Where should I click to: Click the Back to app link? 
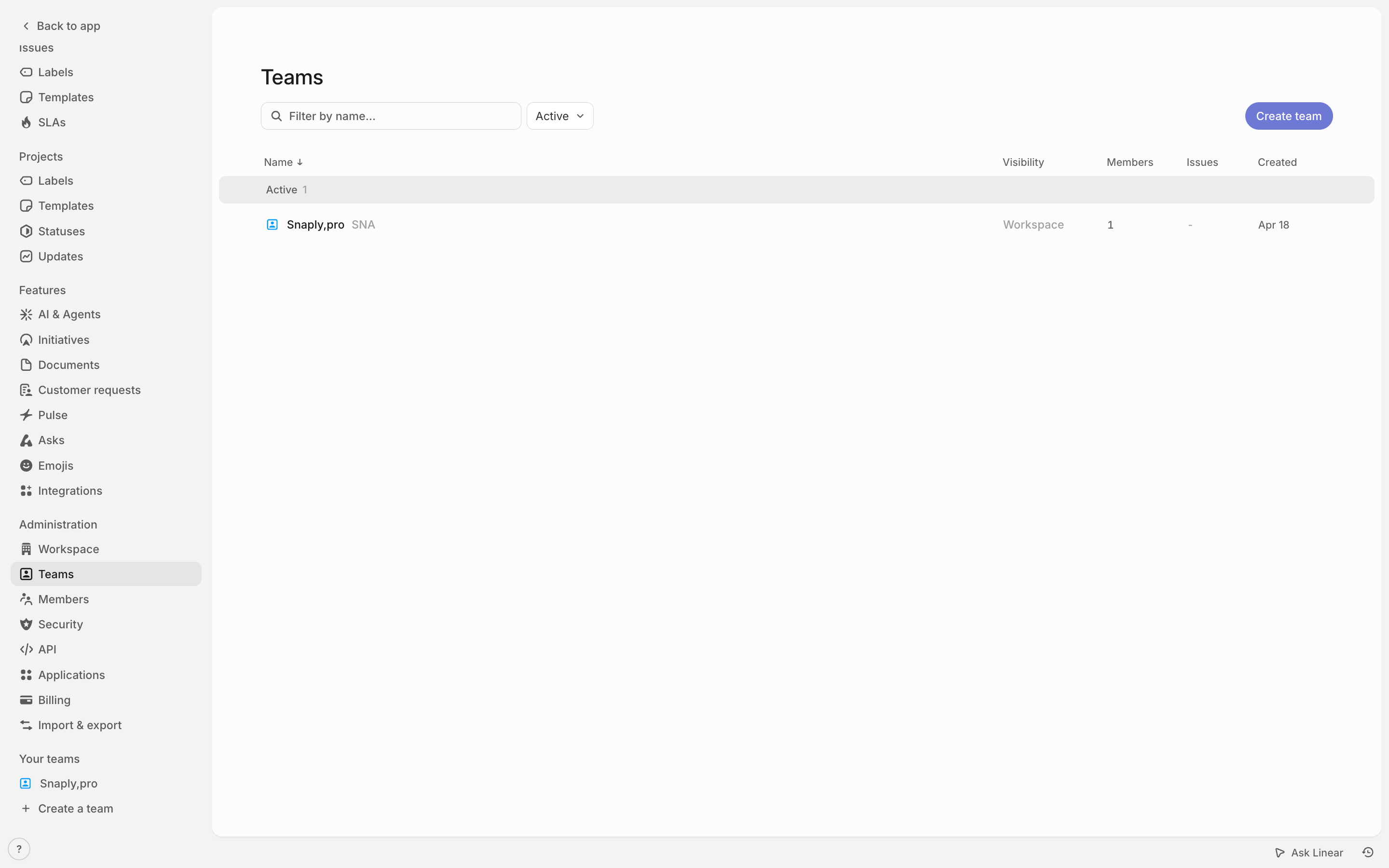click(x=61, y=26)
